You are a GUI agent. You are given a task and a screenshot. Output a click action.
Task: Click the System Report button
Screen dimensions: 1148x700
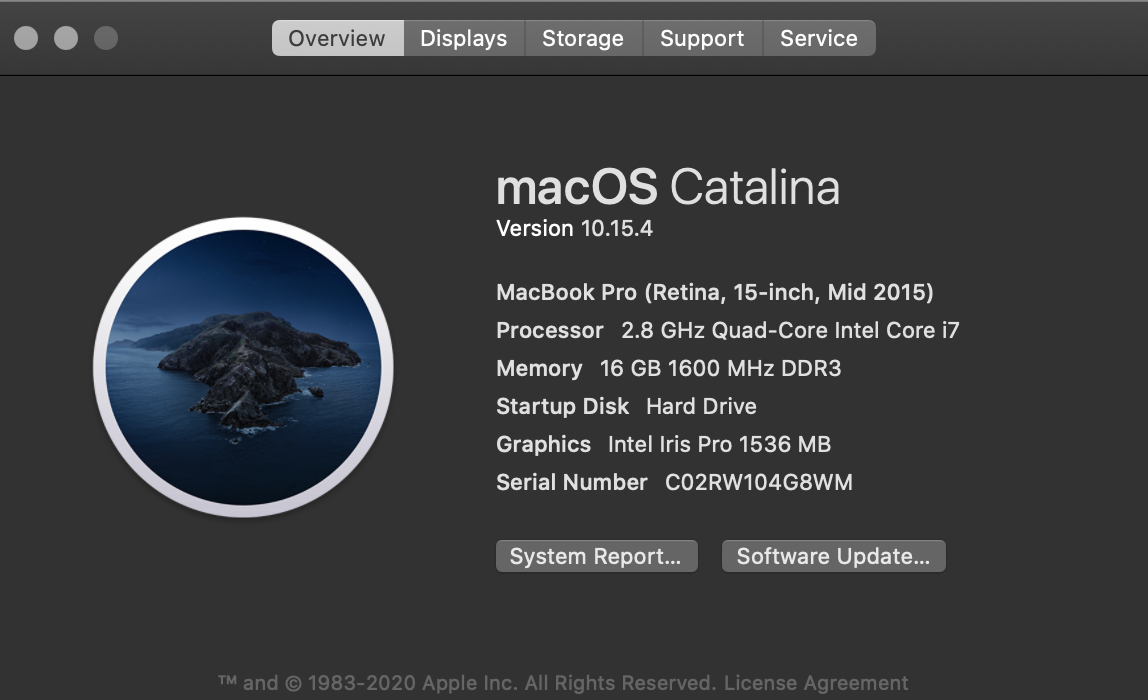tap(596, 556)
